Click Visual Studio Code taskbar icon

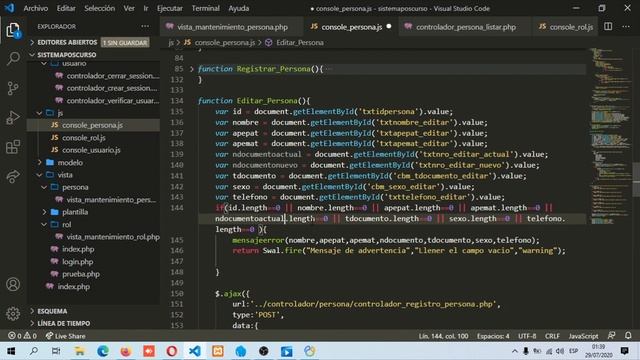click(195, 351)
